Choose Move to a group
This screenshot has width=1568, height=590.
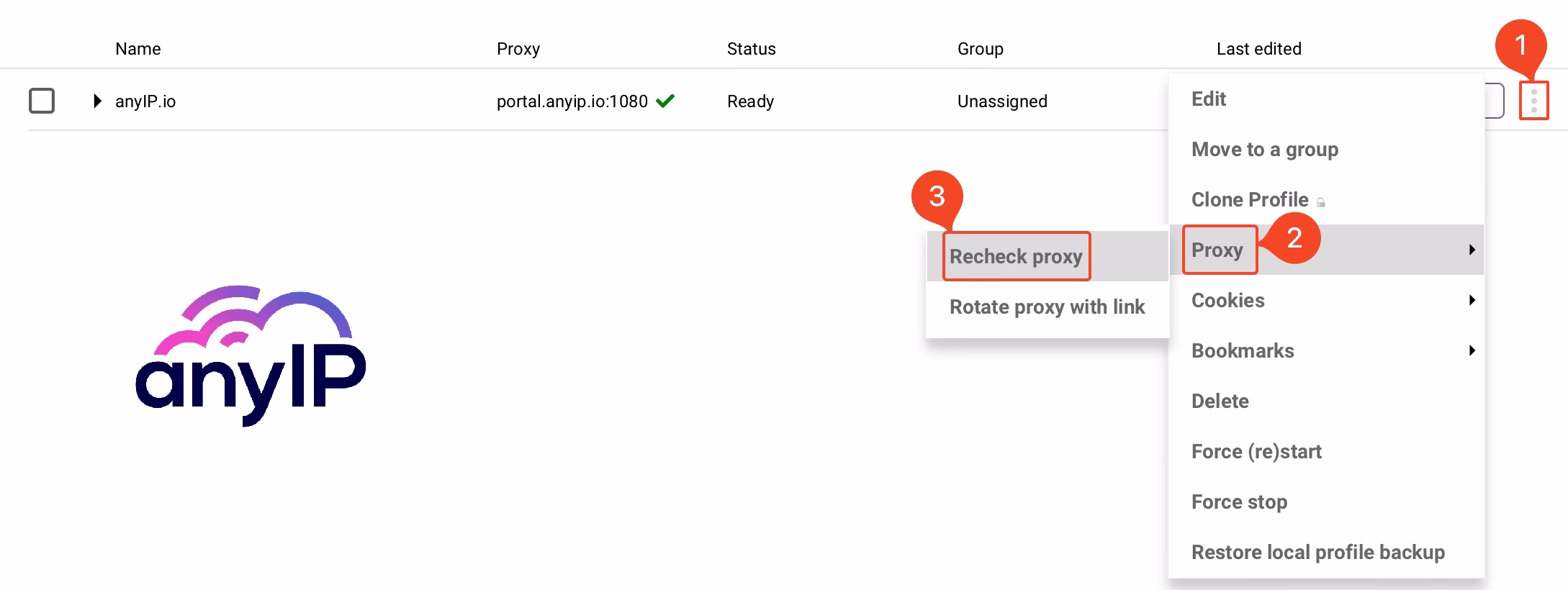[1265, 149]
